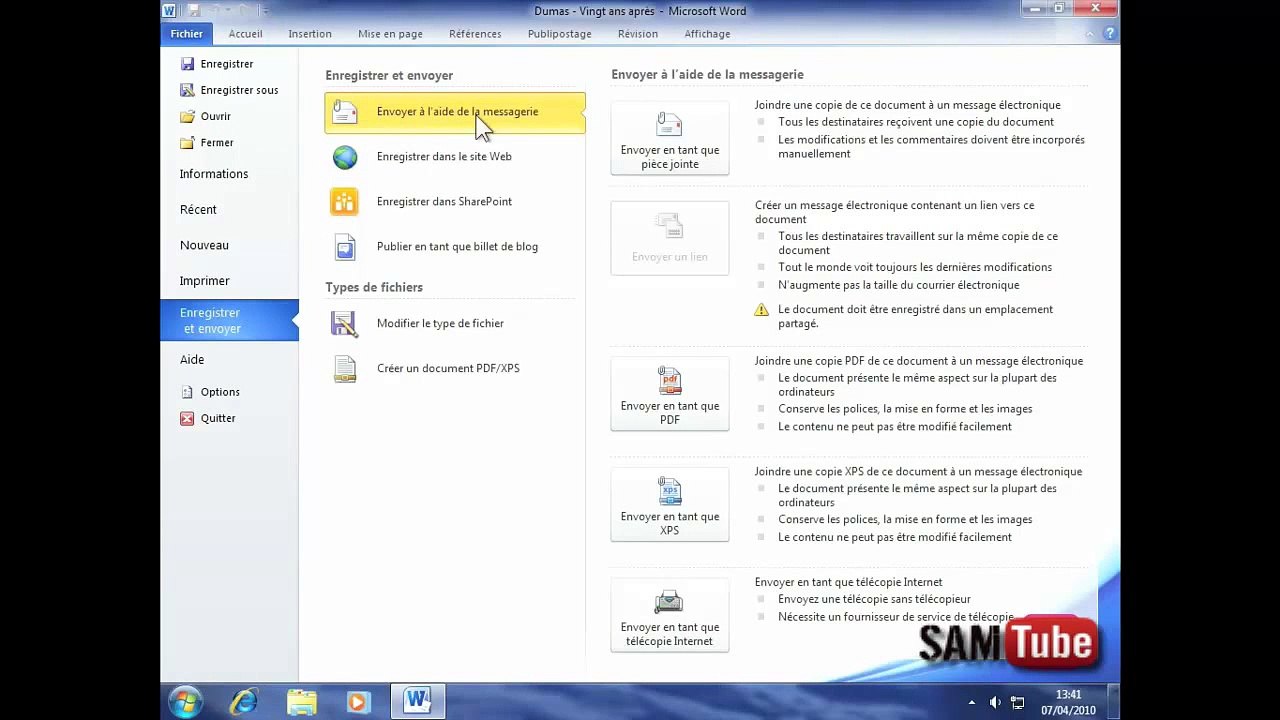Switch to the Affichage tab
1280x720 pixels.
coord(707,33)
